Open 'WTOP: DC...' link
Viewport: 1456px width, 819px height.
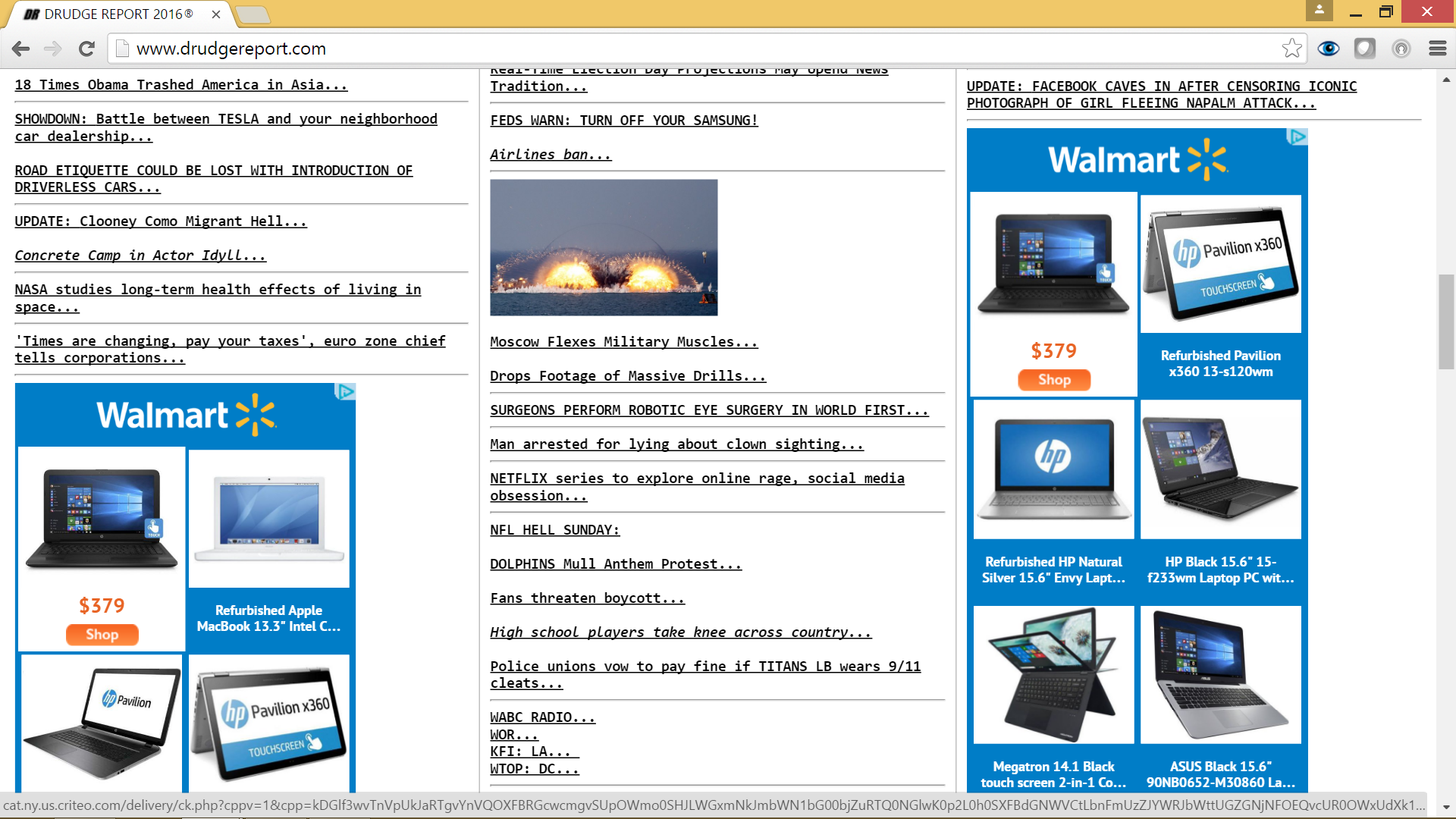coord(535,769)
